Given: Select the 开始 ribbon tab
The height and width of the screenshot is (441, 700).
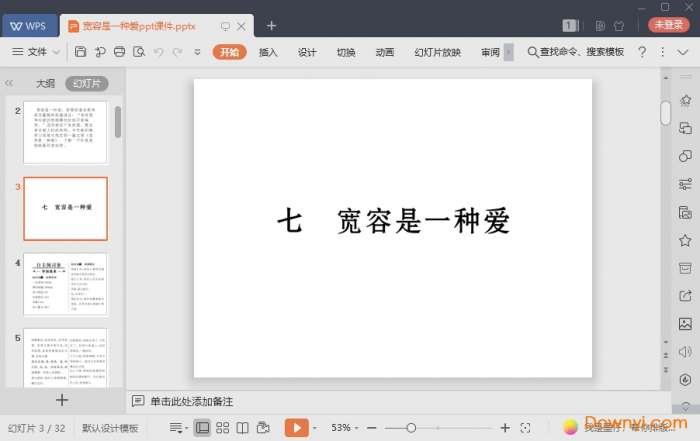Looking at the screenshot, I should click(x=229, y=52).
